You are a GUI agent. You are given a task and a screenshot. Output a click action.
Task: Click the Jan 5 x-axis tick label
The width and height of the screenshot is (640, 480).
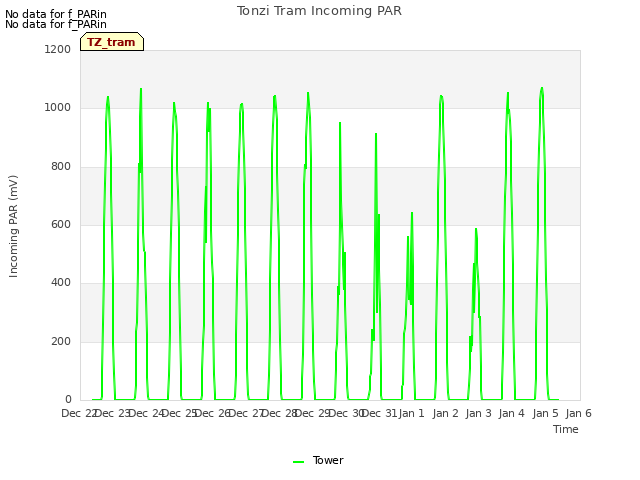click(x=545, y=413)
